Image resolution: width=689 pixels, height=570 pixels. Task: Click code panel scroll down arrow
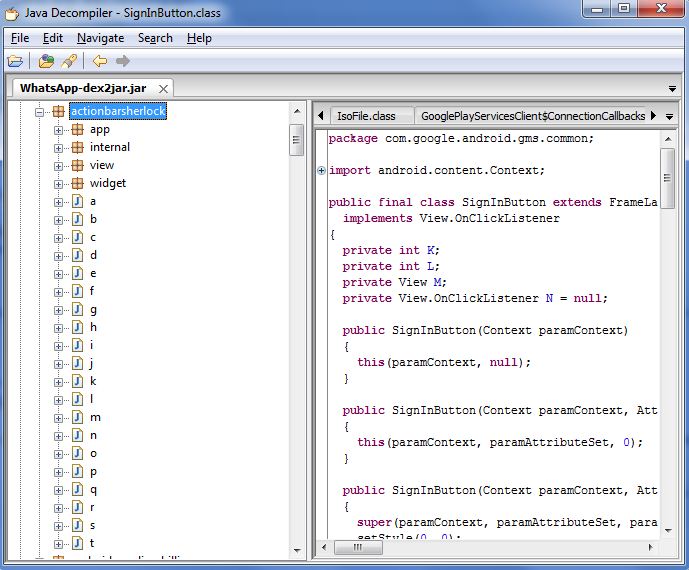(x=668, y=531)
